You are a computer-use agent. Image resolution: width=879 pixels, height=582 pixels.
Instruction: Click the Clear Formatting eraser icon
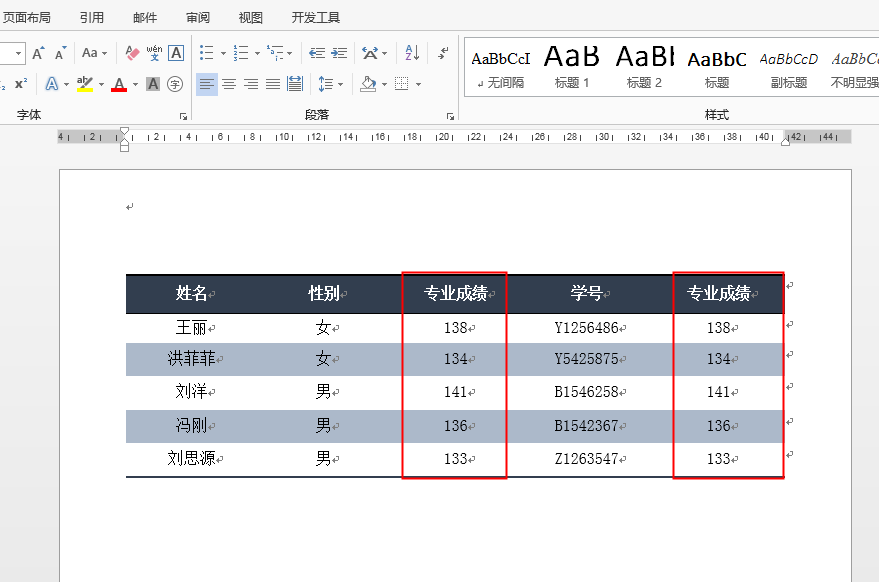coord(132,53)
